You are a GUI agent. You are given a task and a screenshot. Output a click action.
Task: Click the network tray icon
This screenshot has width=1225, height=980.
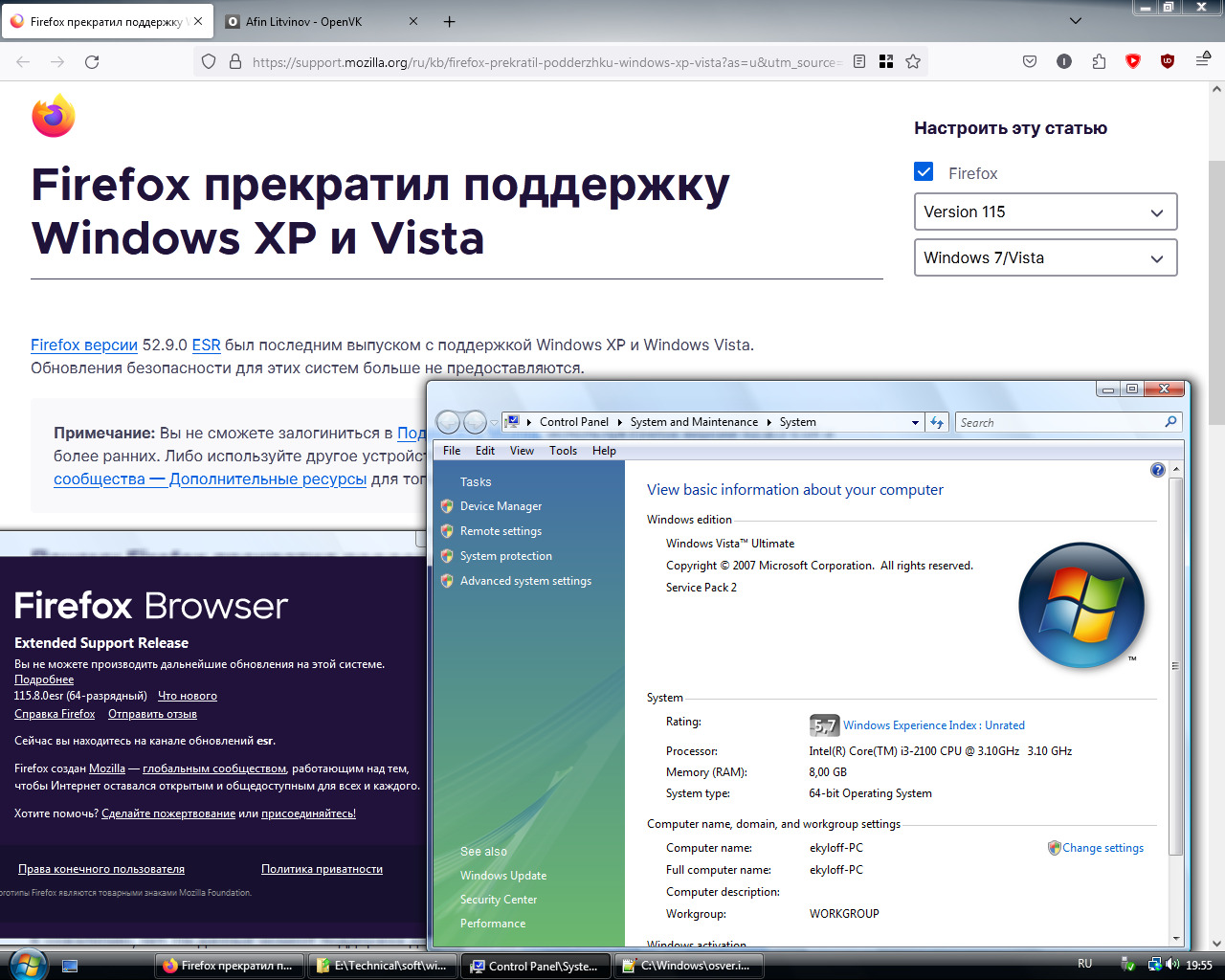(x=1154, y=965)
